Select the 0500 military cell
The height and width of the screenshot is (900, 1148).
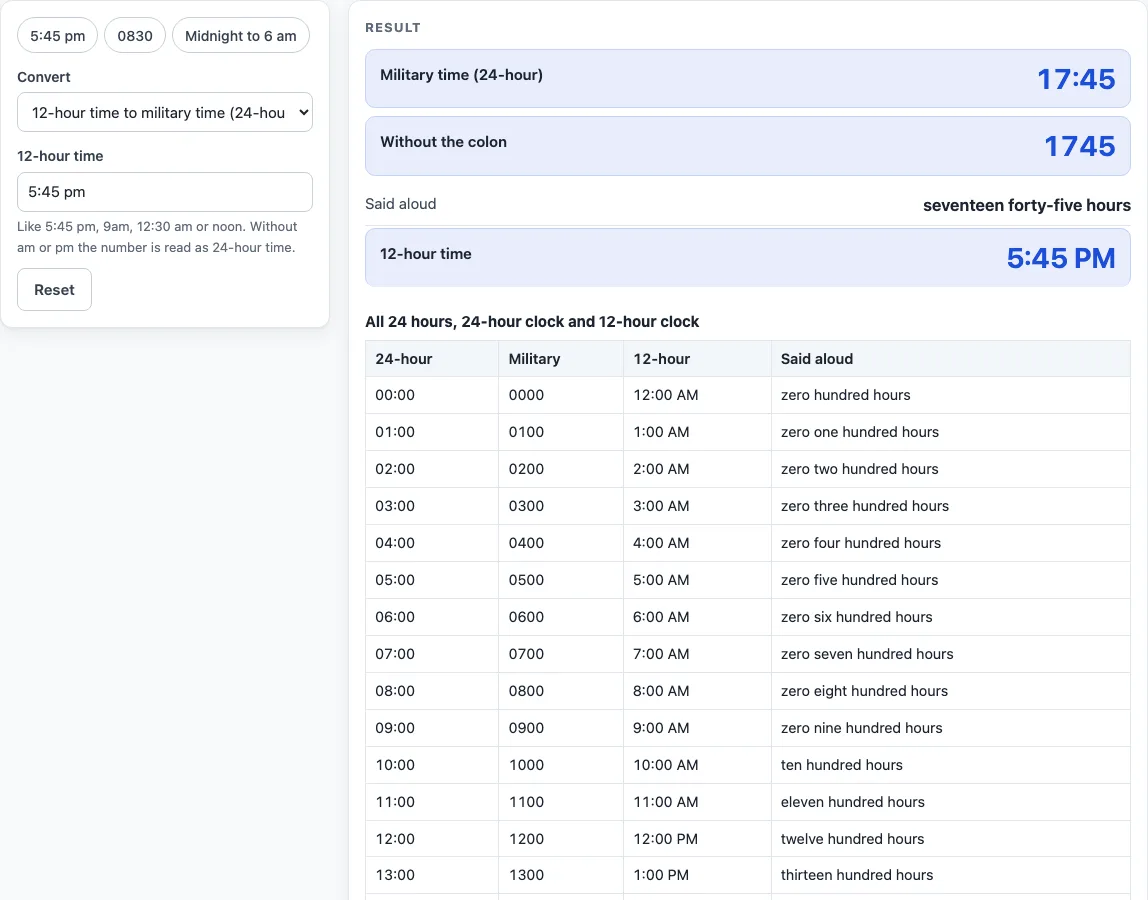click(x=561, y=580)
